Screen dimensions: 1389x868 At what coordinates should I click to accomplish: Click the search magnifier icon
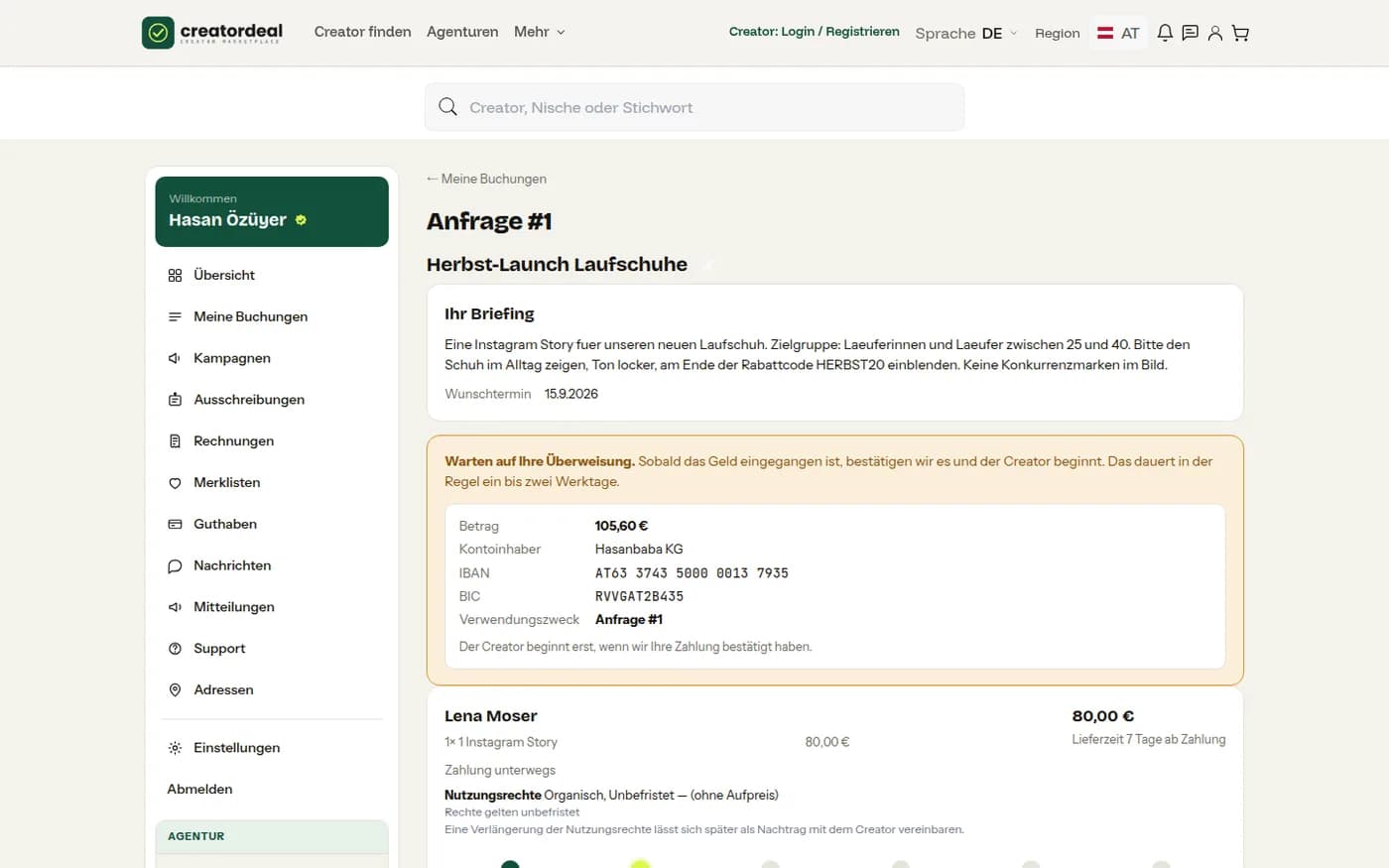click(x=447, y=107)
